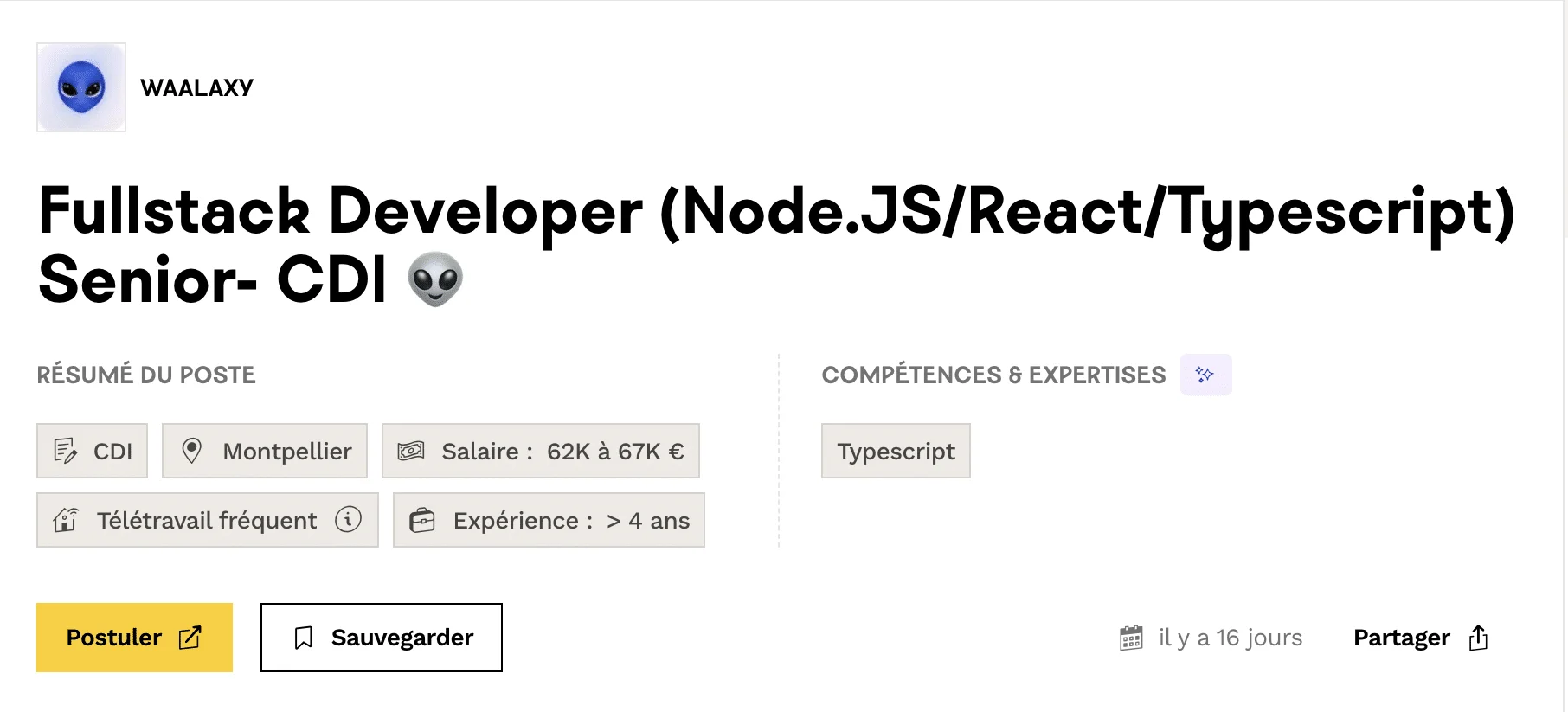Click the Montpellier location tag
This screenshot has width=1568, height=712.
pyautogui.click(x=265, y=451)
